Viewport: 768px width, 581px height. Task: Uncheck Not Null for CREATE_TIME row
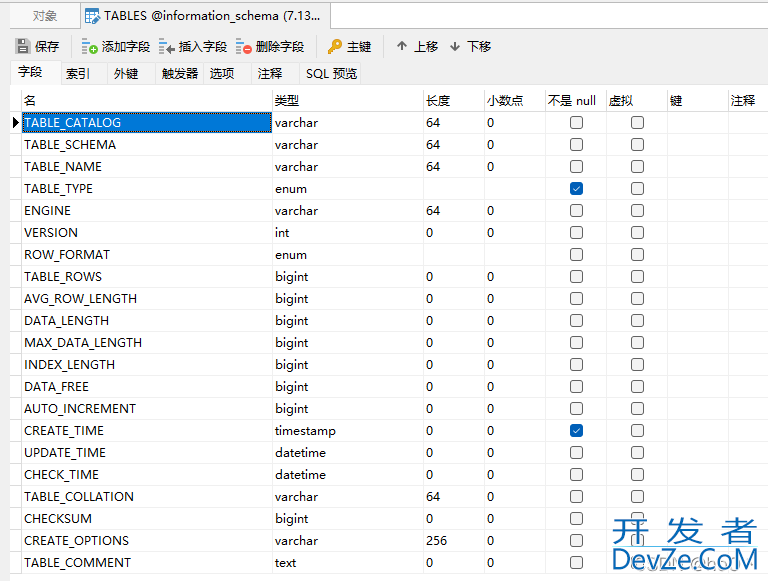click(576, 430)
